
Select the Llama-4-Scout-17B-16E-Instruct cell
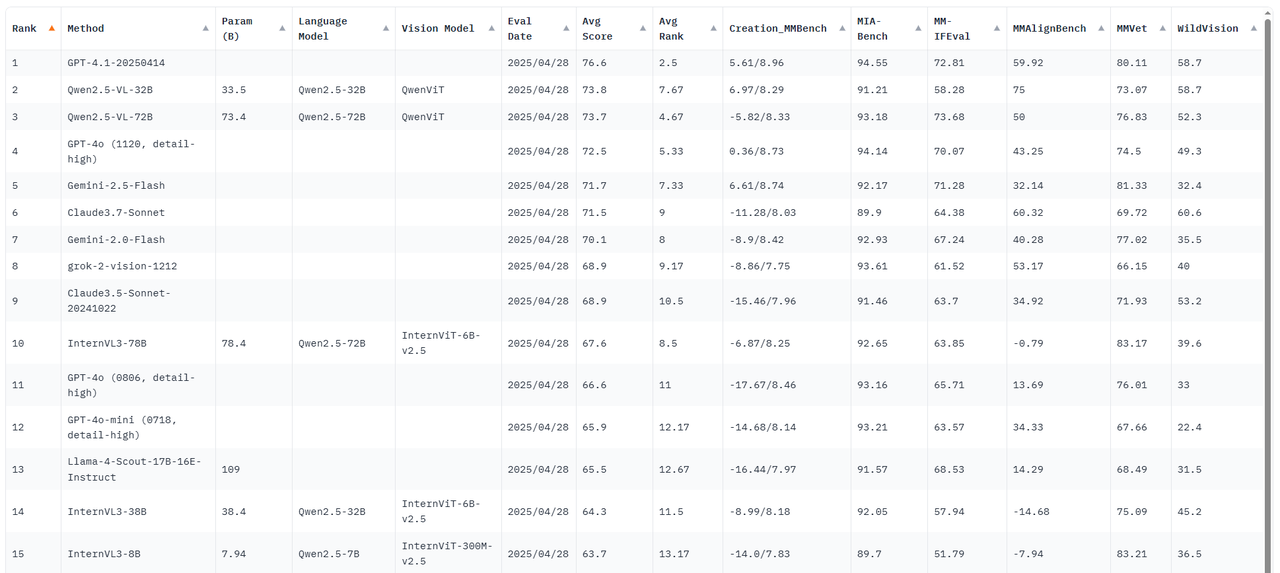tap(138, 469)
